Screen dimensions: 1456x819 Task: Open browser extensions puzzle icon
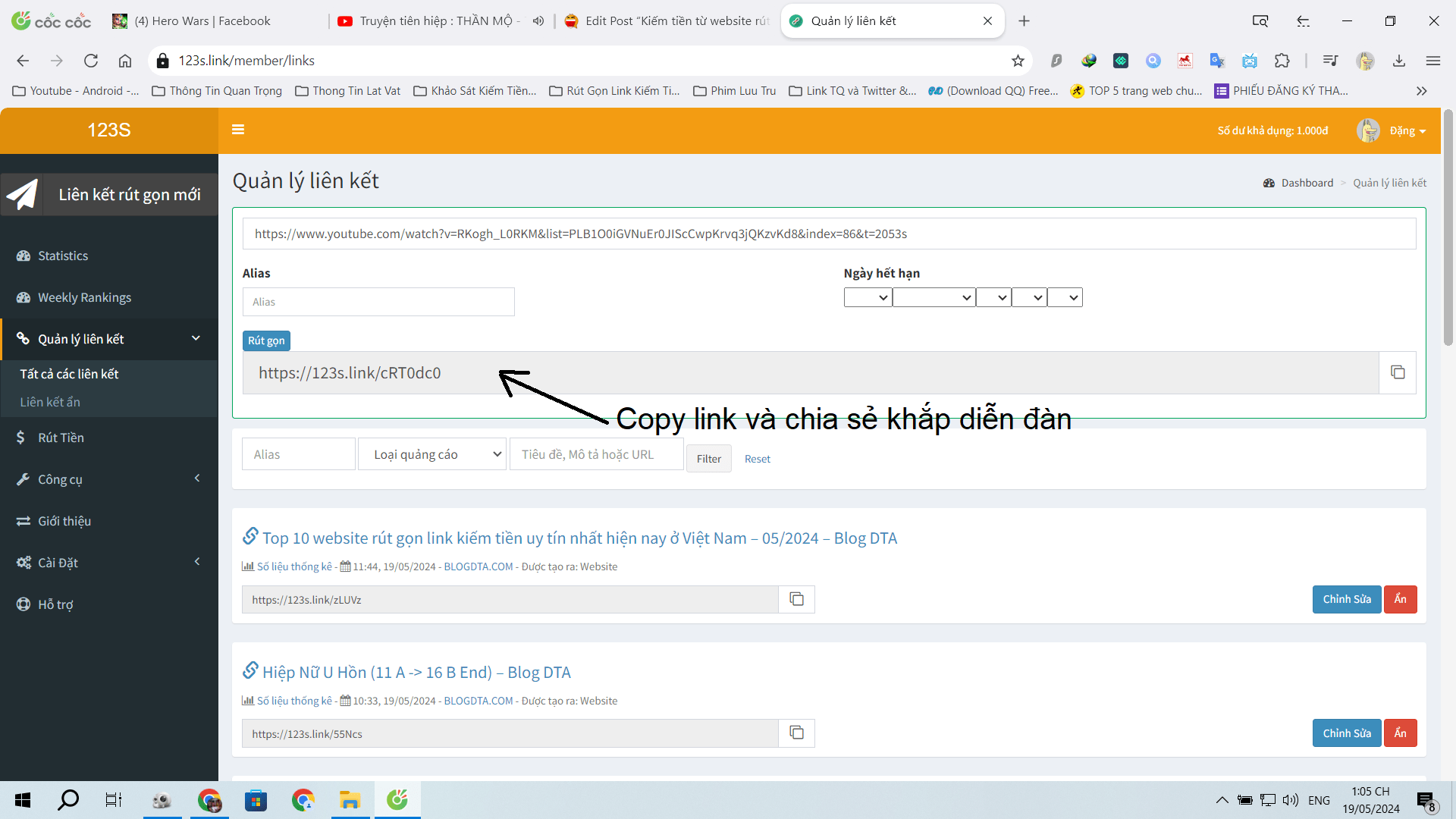tap(1282, 61)
